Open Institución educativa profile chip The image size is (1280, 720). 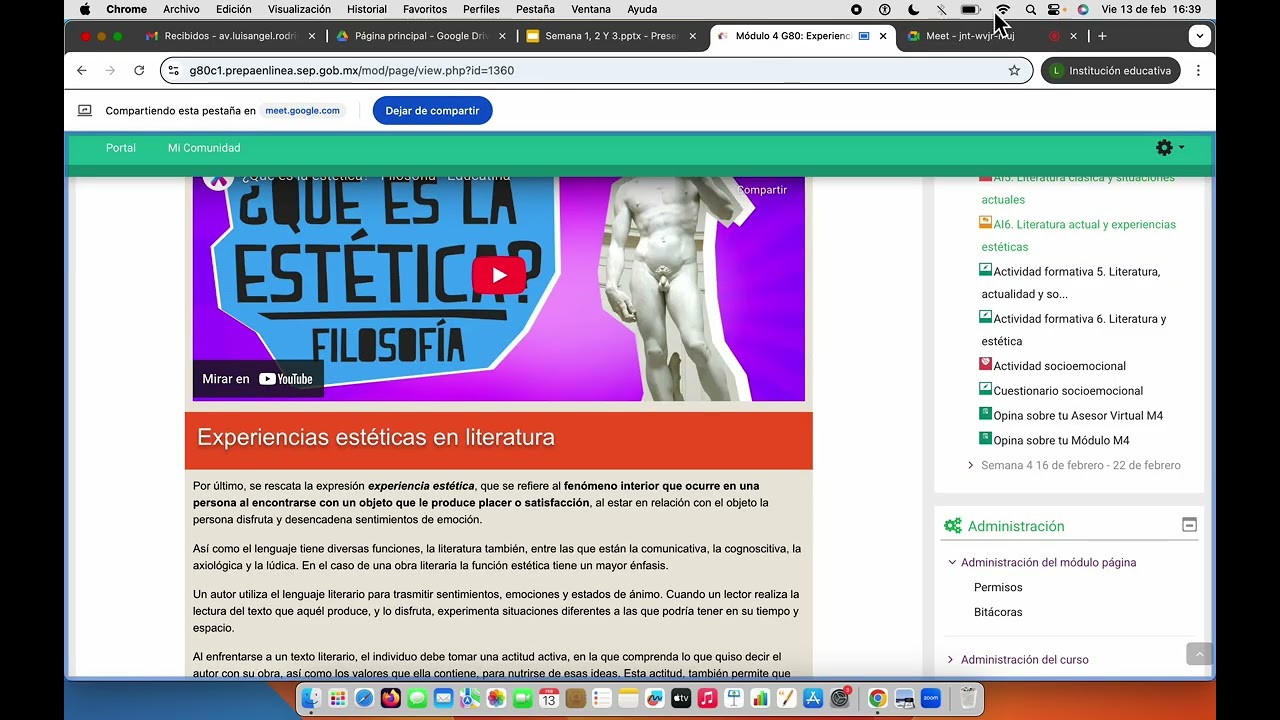coord(1111,71)
